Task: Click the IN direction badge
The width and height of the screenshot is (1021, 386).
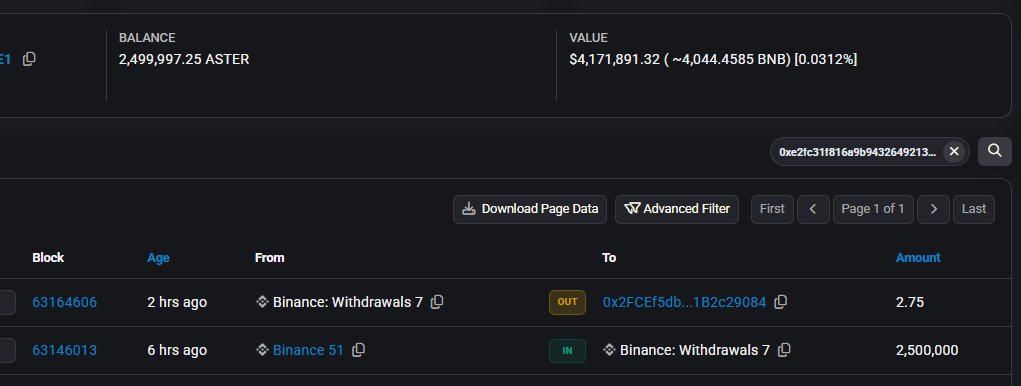Action: [567, 351]
